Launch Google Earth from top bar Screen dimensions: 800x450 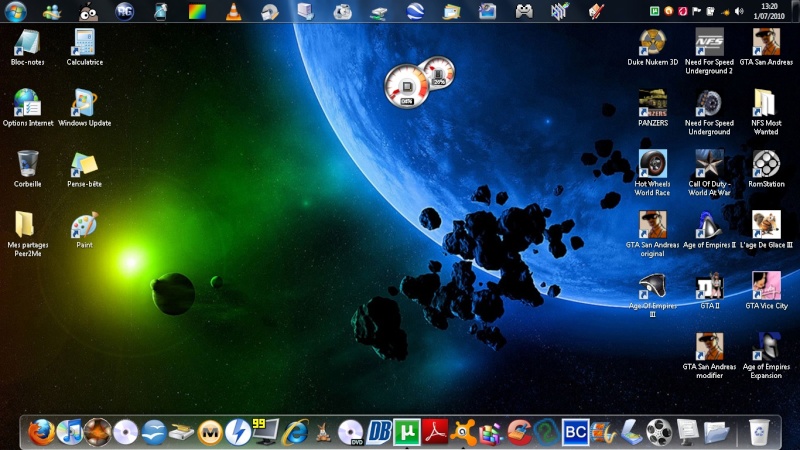(415, 12)
